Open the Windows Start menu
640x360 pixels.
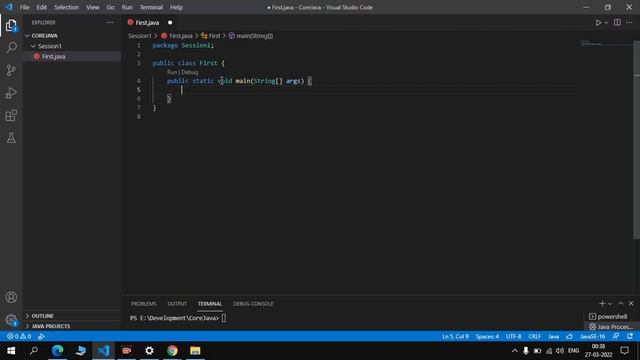click(x=11, y=351)
